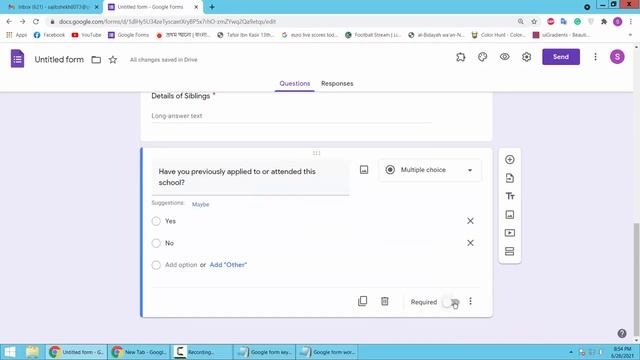Toggle the Required switch

pyautogui.click(x=451, y=302)
